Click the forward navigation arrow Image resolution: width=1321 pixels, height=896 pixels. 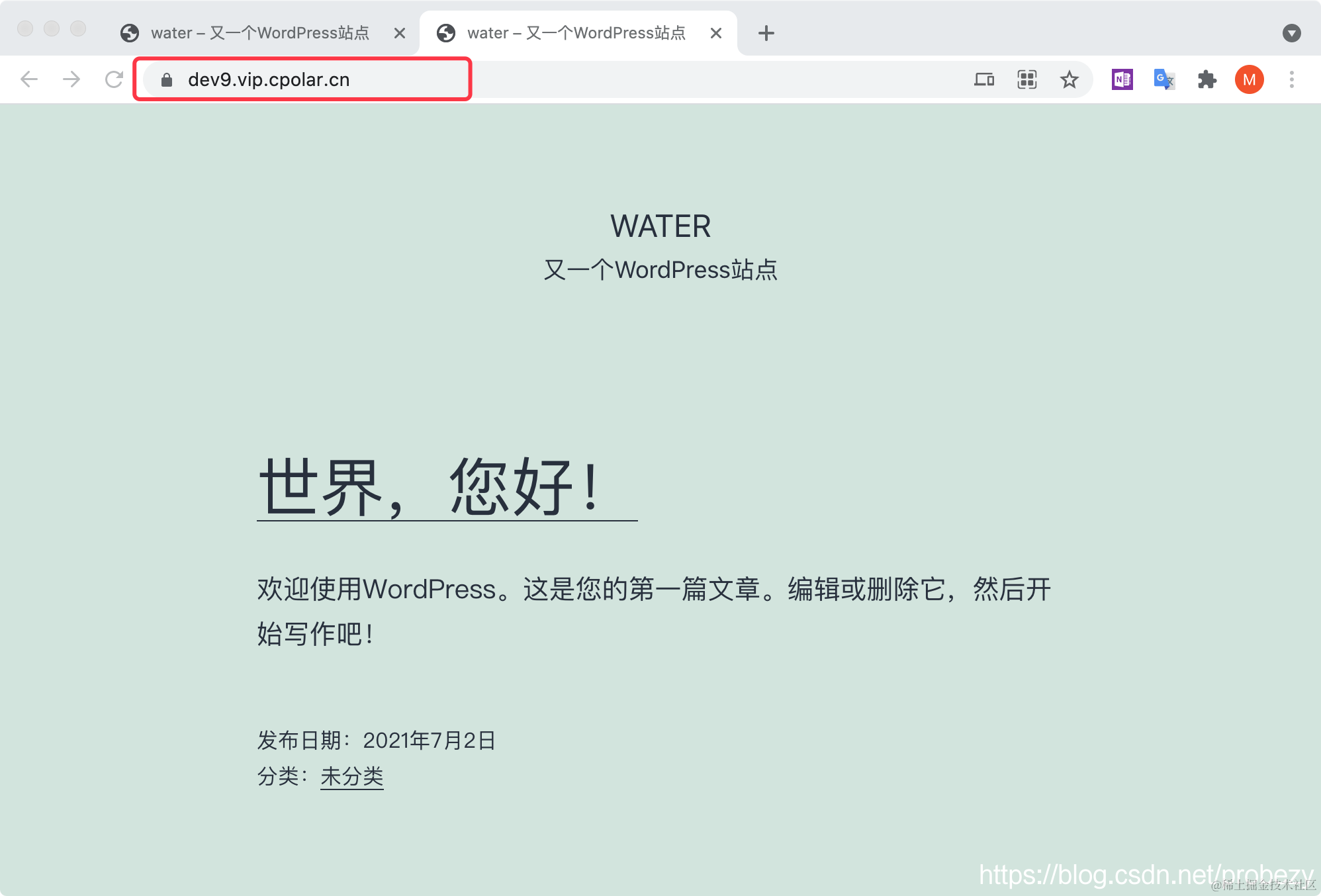71,79
